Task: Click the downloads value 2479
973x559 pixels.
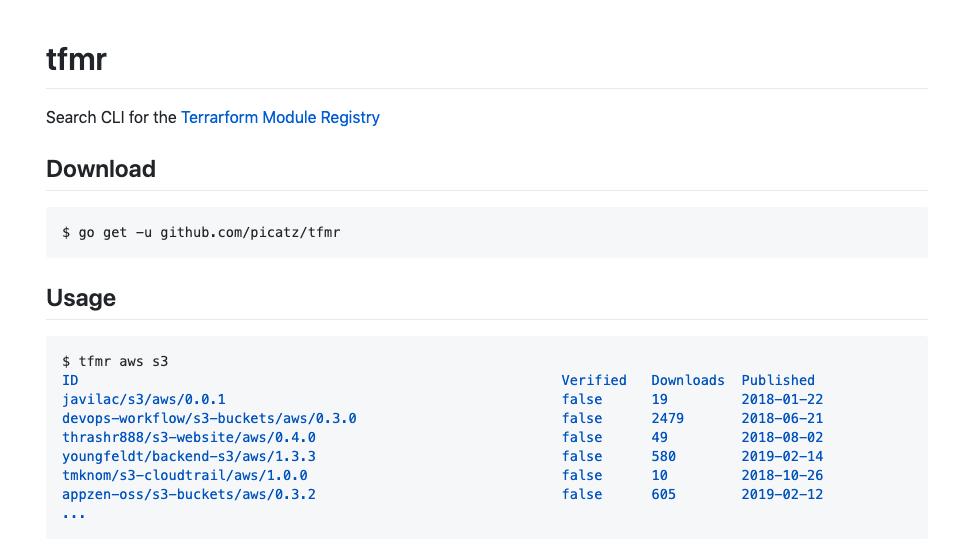Action: (667, 419)
